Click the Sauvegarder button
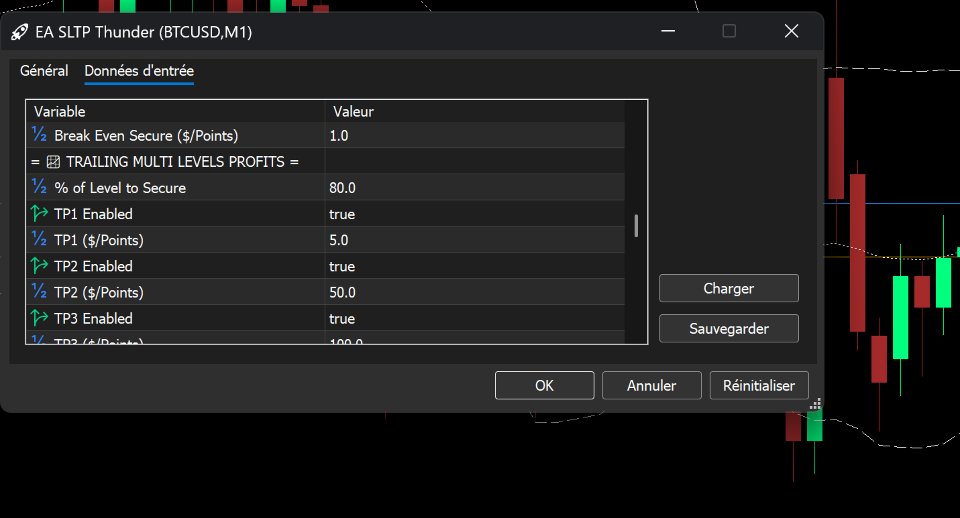Viewport: 960px width, 518px height. click(x=729, y=328)
